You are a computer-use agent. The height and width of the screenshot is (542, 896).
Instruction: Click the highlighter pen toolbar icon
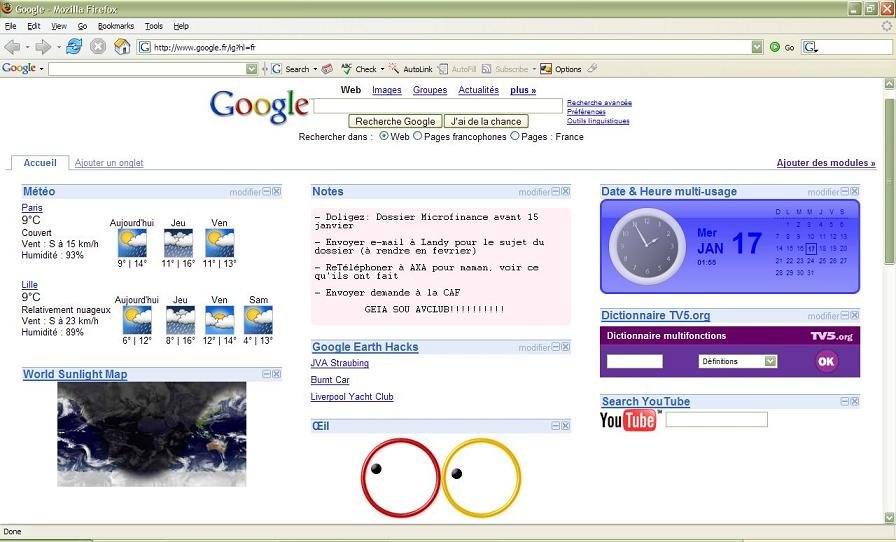pos(592,69)
